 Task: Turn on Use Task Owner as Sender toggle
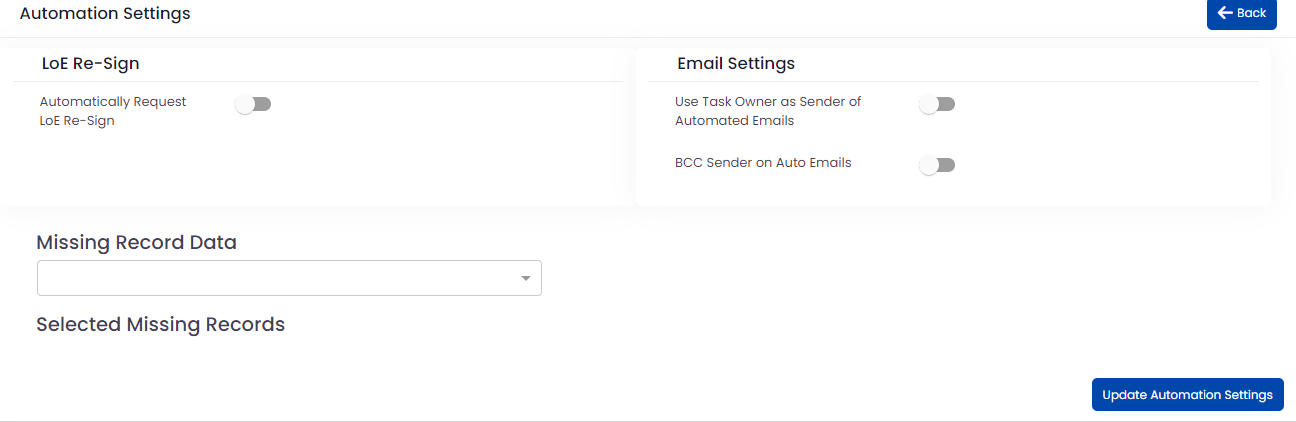pyautogui.click(x=937, y=104)
